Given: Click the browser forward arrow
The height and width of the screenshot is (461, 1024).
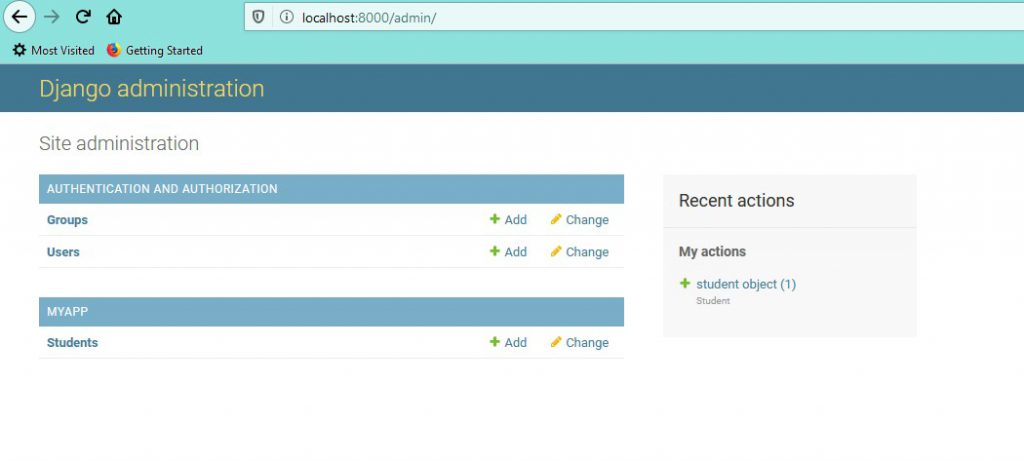Looking at the screenshot, I should pos(52,17).
